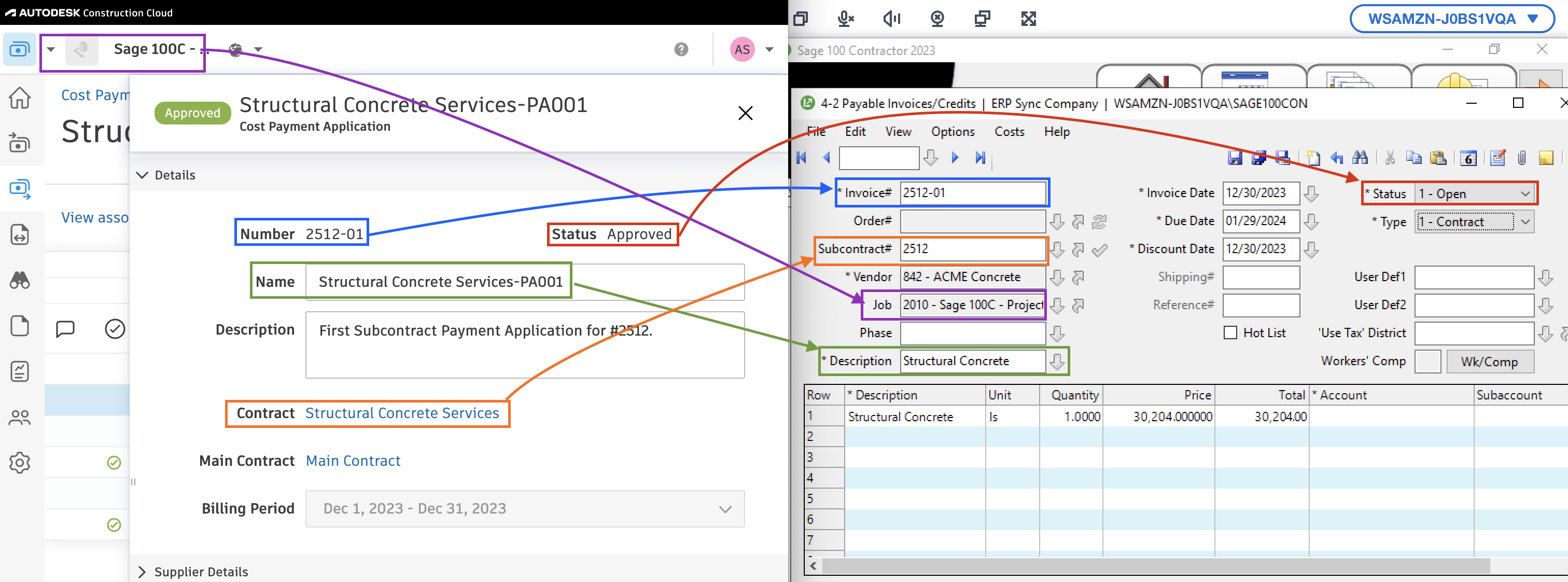
Task: Open the Costs menu in Sage
Action: coord(1009,132)
